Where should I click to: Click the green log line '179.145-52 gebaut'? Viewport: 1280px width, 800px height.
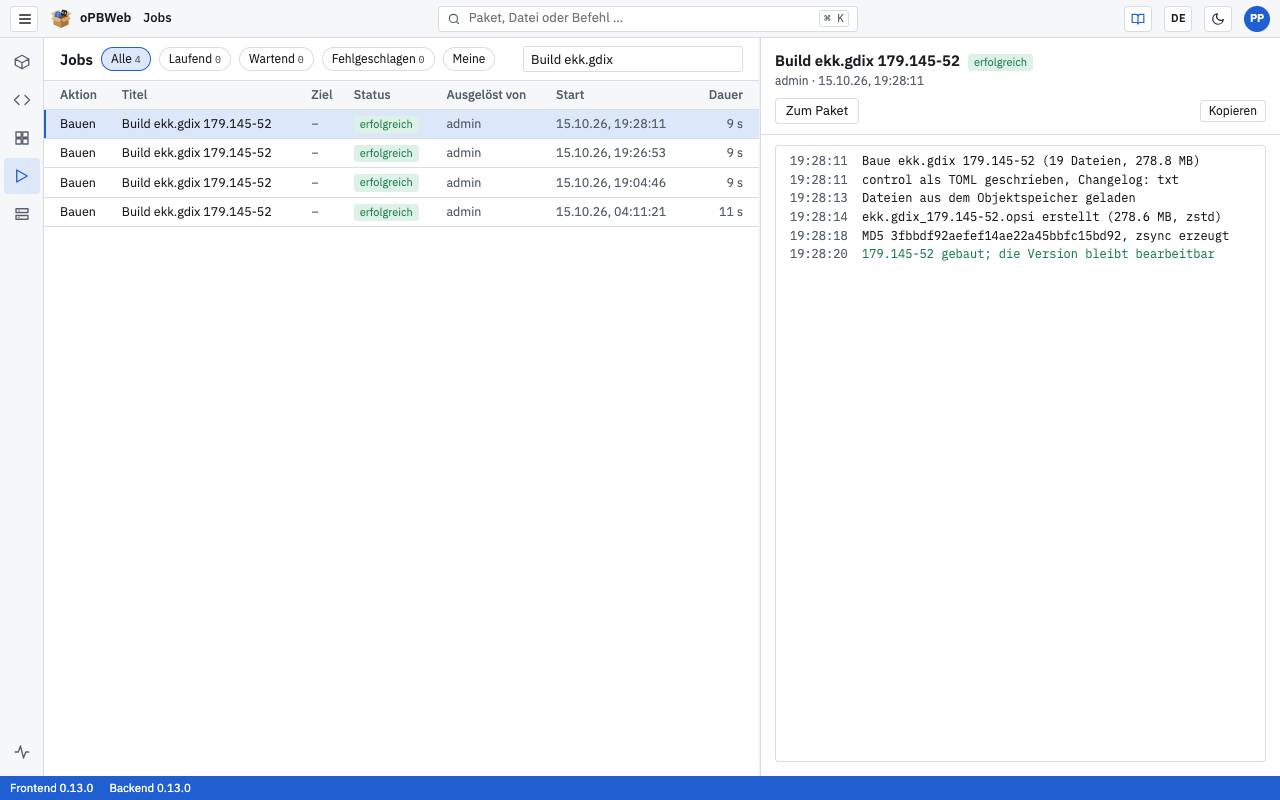1020,254
